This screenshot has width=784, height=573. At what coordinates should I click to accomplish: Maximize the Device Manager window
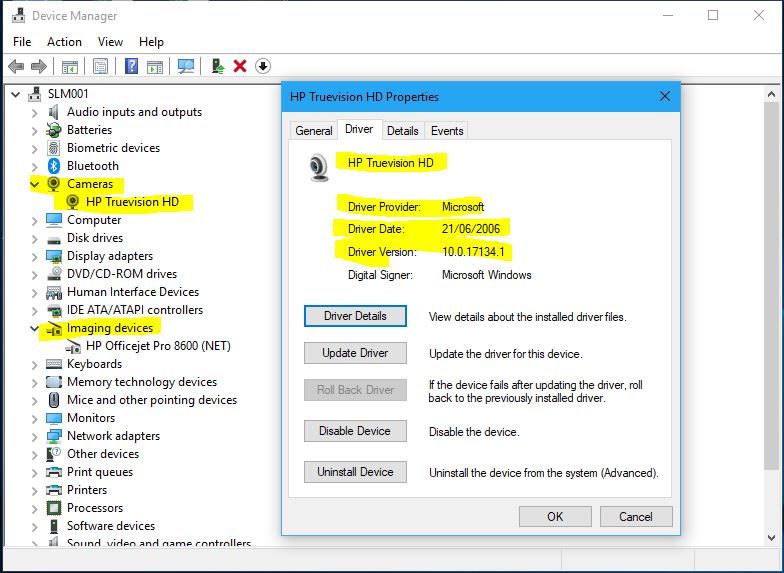[713, 16]
